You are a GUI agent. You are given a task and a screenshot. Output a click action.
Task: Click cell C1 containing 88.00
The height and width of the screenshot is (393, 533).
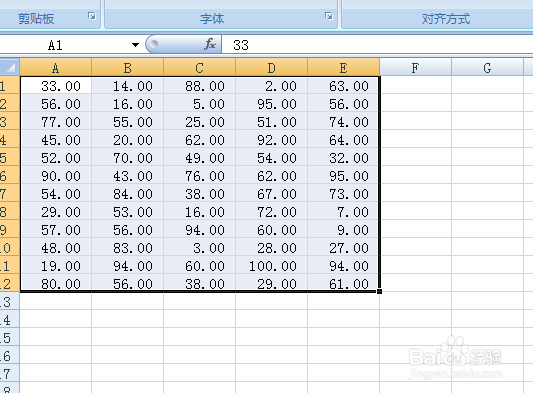click(200, 85)
